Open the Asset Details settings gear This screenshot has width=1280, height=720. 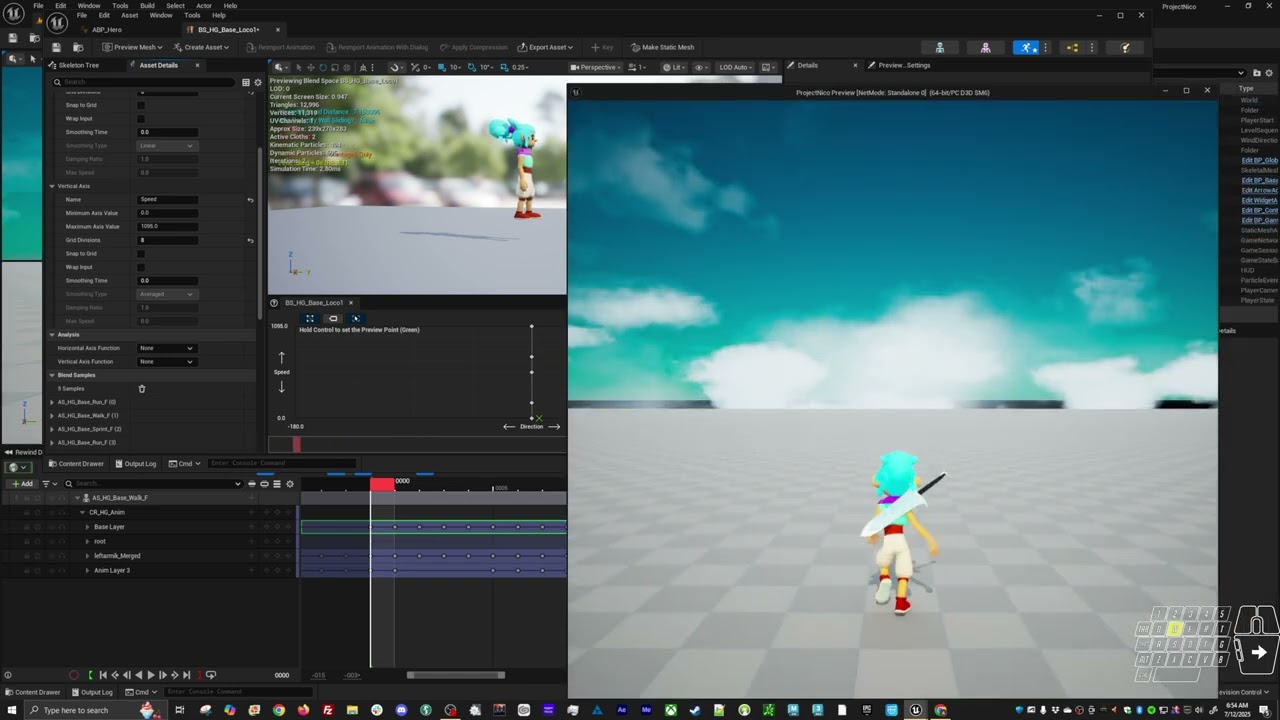[257, 82]
